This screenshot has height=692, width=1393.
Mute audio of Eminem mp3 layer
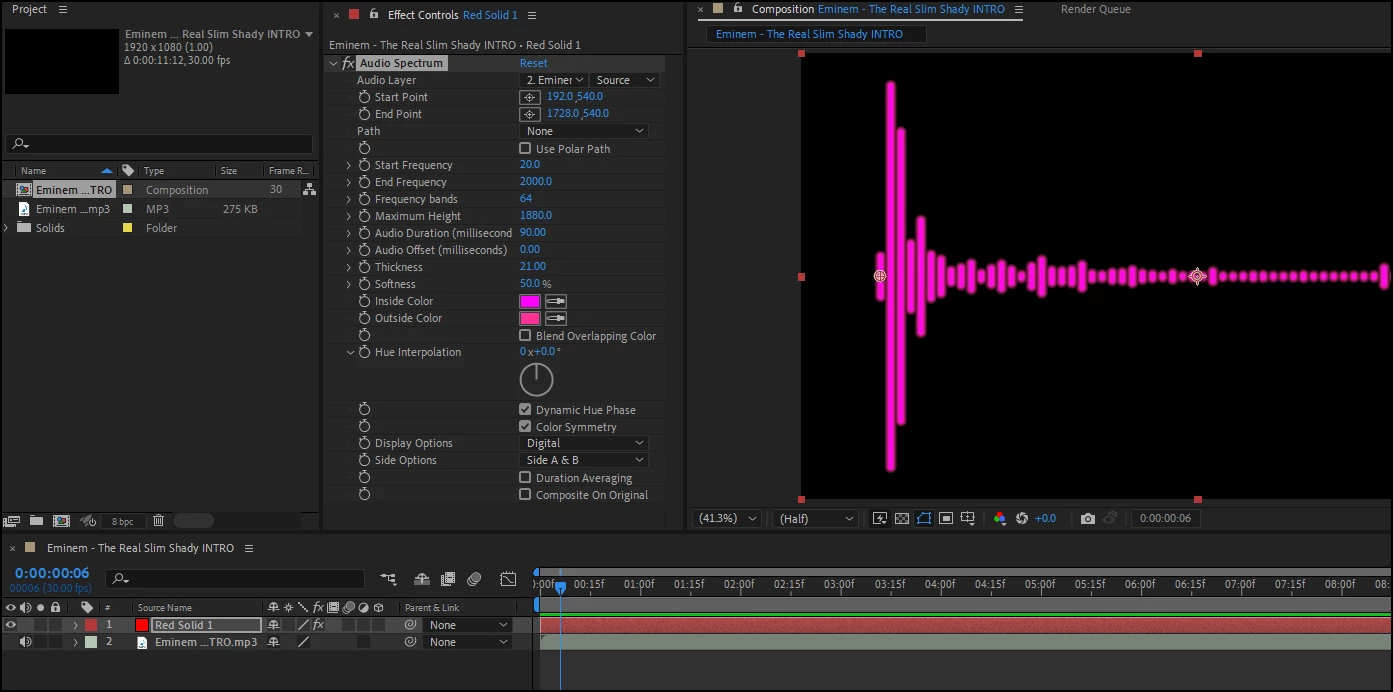[25, 642]
